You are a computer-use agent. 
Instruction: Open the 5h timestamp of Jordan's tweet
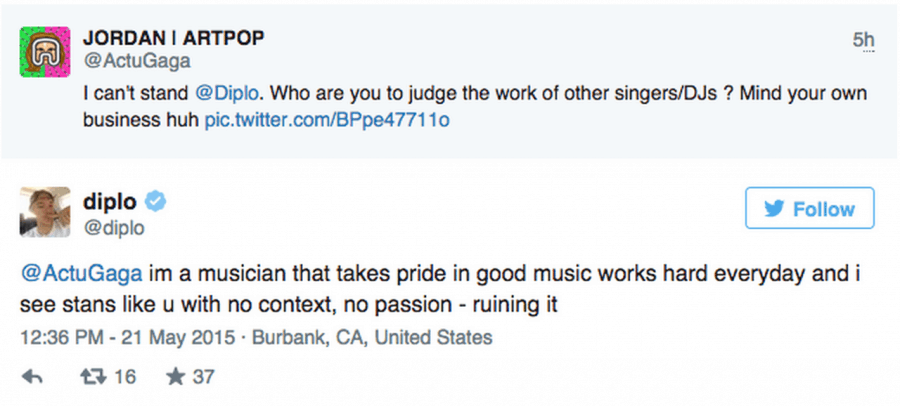point(862,39)
